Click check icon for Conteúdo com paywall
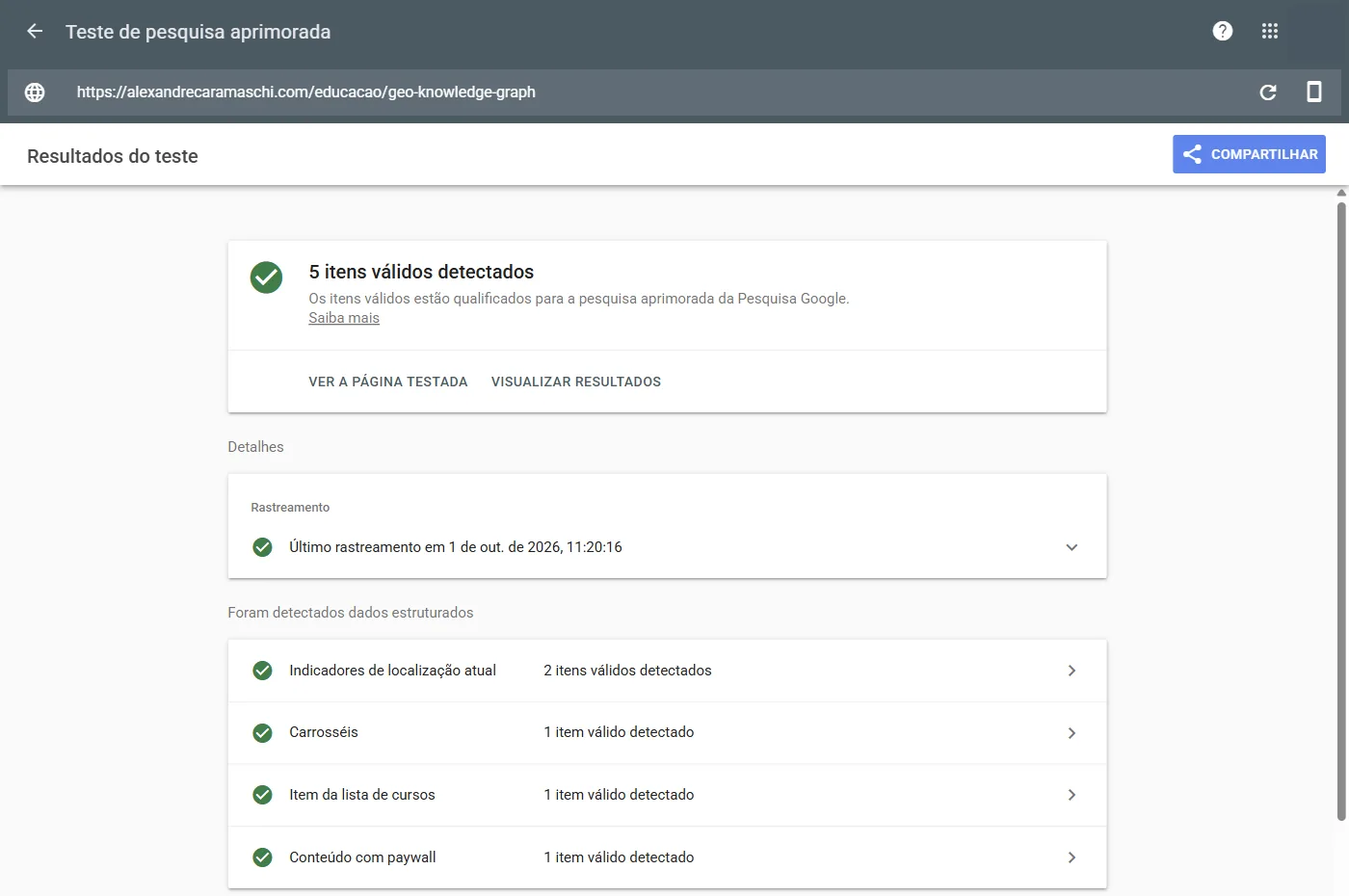Screen dimensions: 1349x896 click(262, 857)
